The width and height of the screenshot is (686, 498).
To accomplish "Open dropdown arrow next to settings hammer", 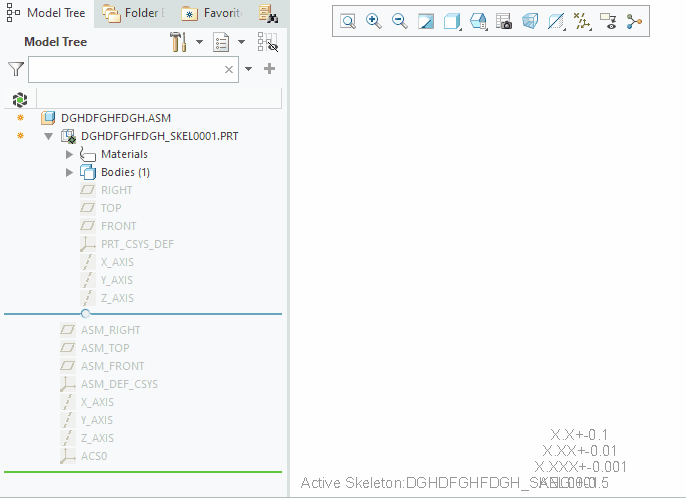I will [200, 42].
